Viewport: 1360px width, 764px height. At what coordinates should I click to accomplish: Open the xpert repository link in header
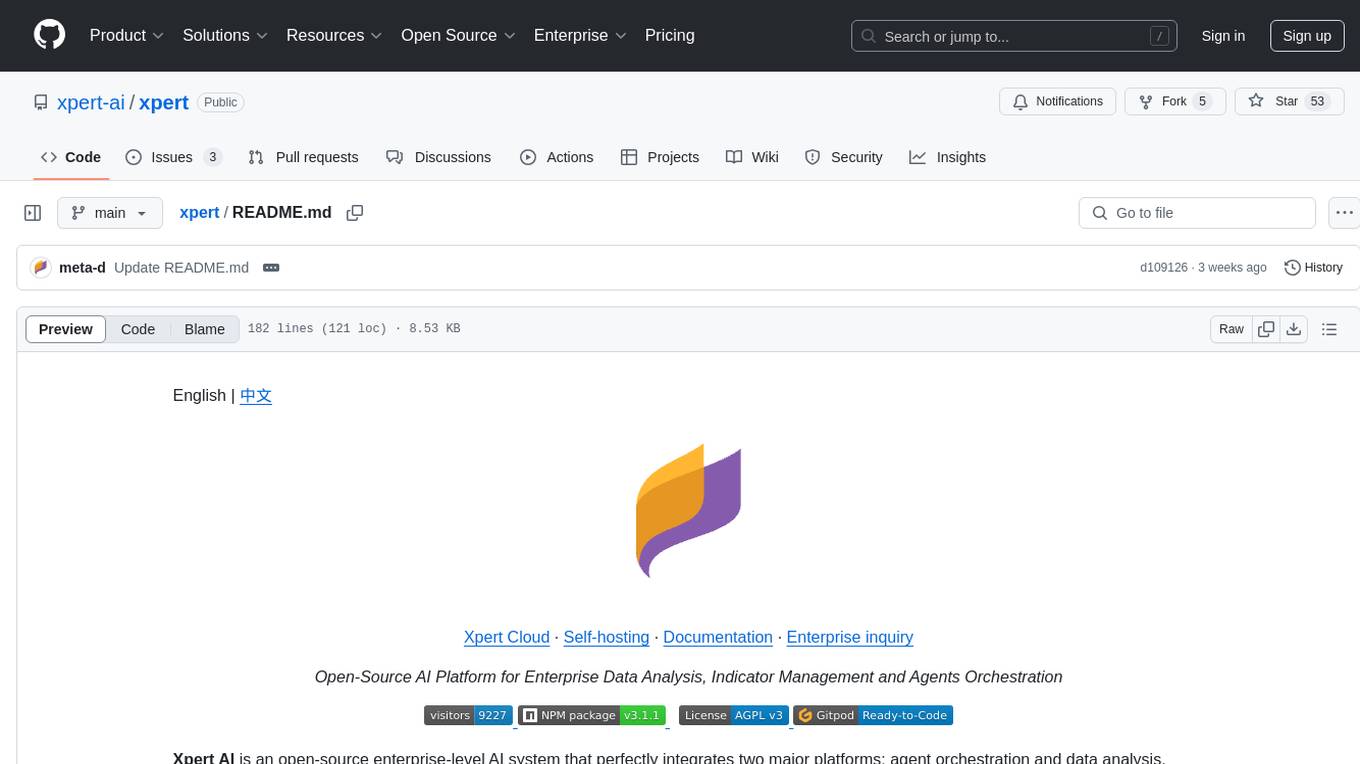(x=164, y=102)
